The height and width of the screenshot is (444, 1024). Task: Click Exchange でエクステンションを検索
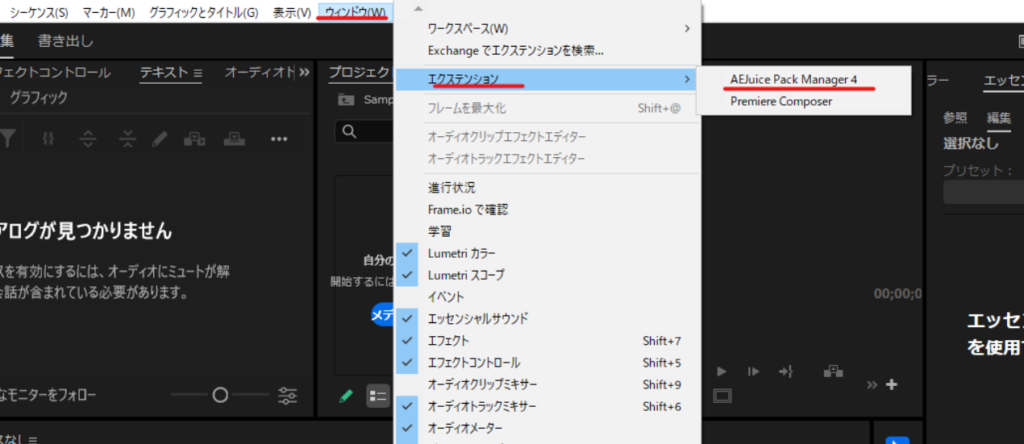tap(515, 50)
